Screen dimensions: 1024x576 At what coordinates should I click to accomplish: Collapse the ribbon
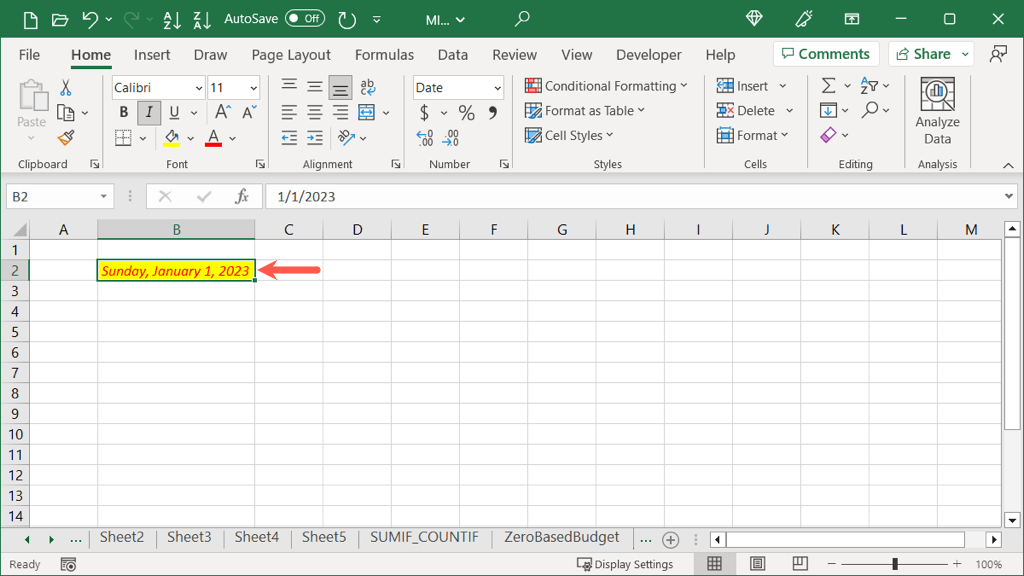pos(1008,166)
